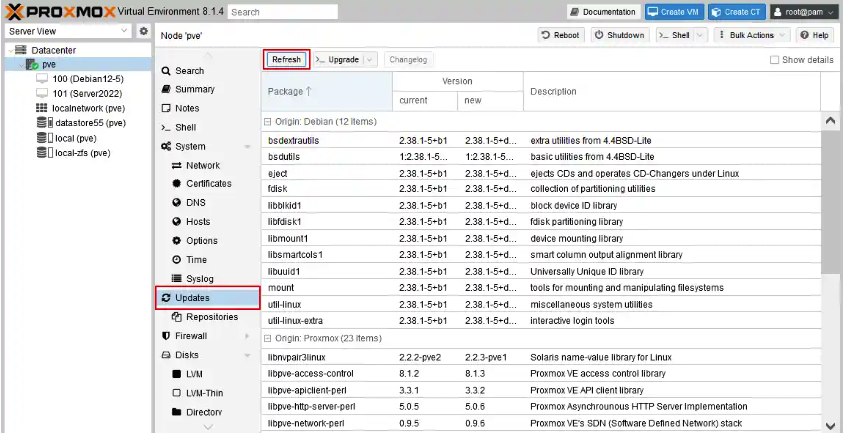This screenshot has height=438, width=849.
Task: Click the Upgrade button
Action: tap(338, 60)
